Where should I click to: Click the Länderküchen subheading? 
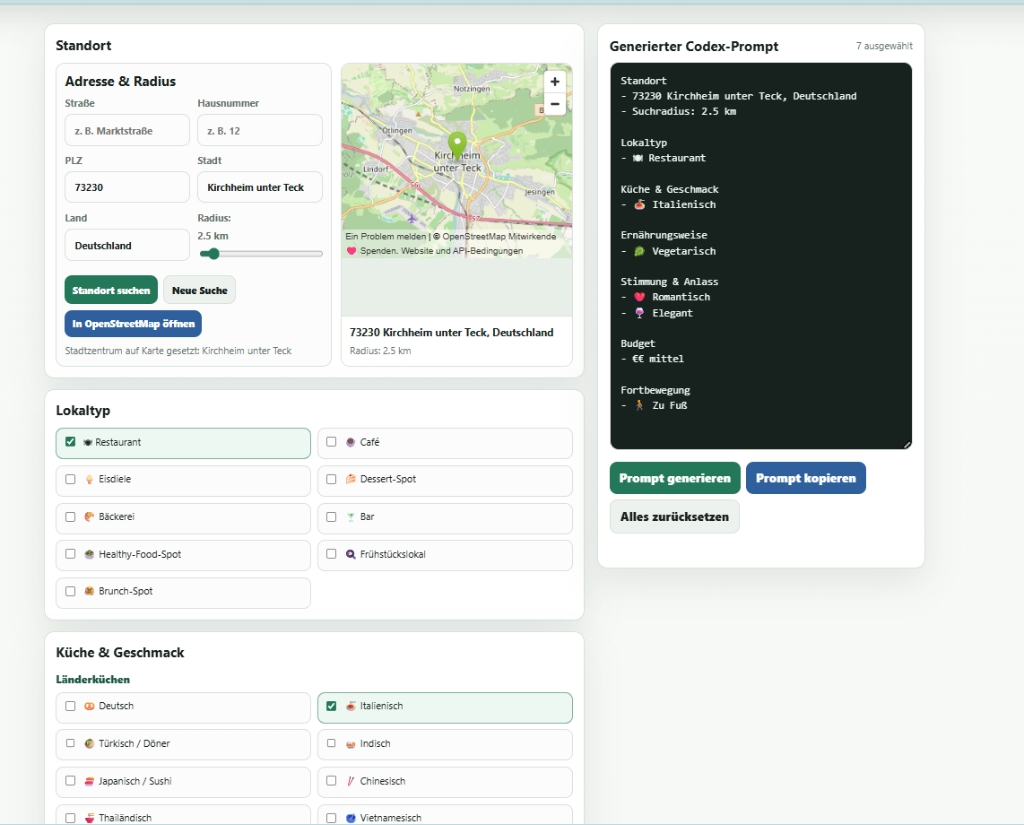(x=93, y=679)
